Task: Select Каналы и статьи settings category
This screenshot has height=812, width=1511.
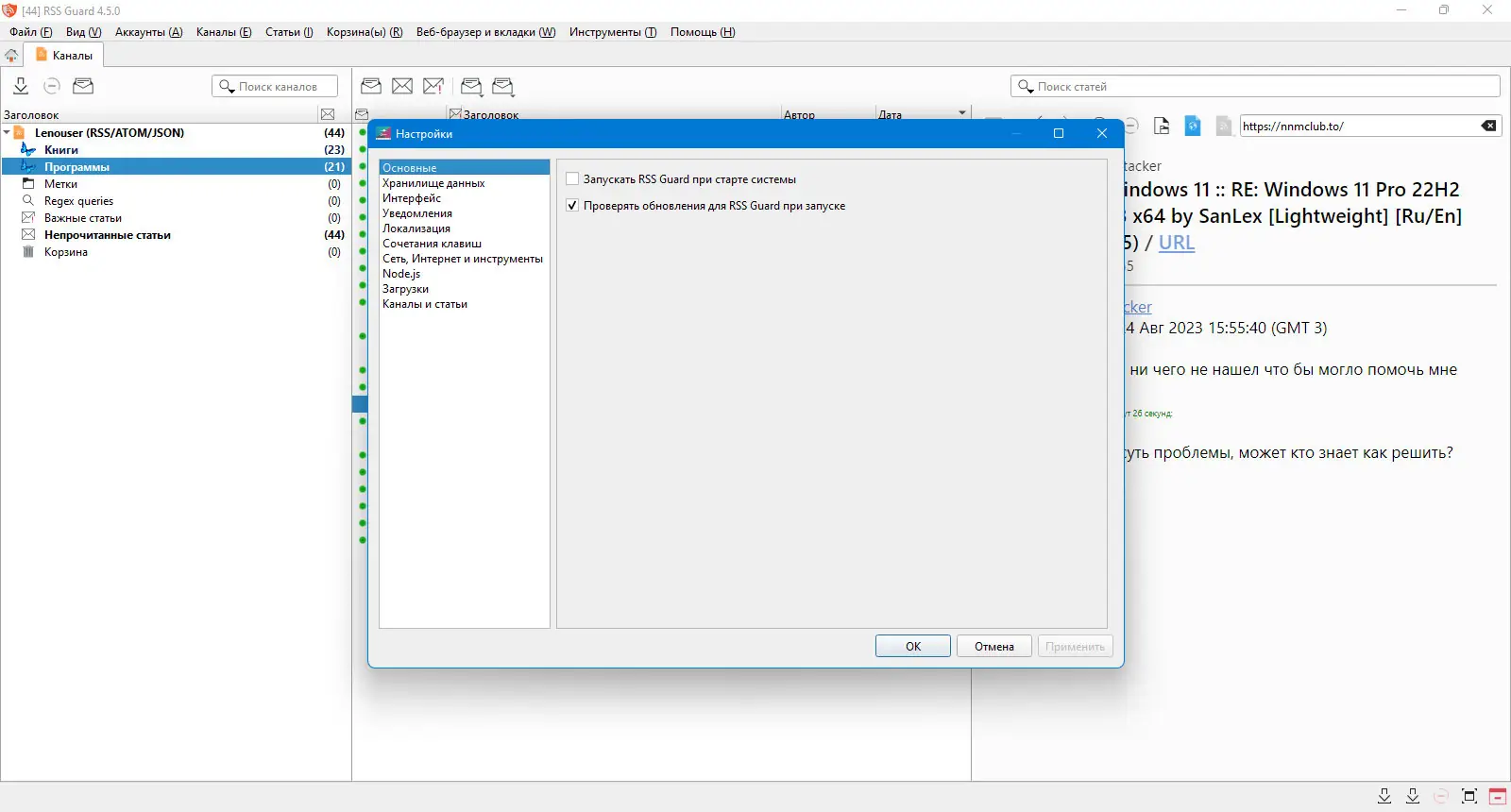Action: point(464,304)
